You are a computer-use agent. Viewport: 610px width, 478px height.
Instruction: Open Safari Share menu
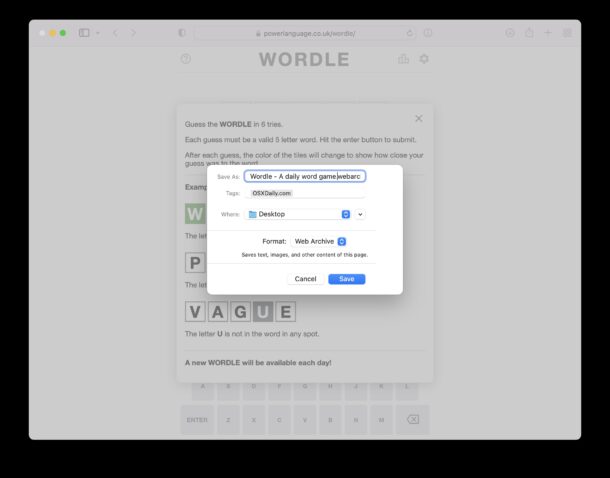point(529,33)
